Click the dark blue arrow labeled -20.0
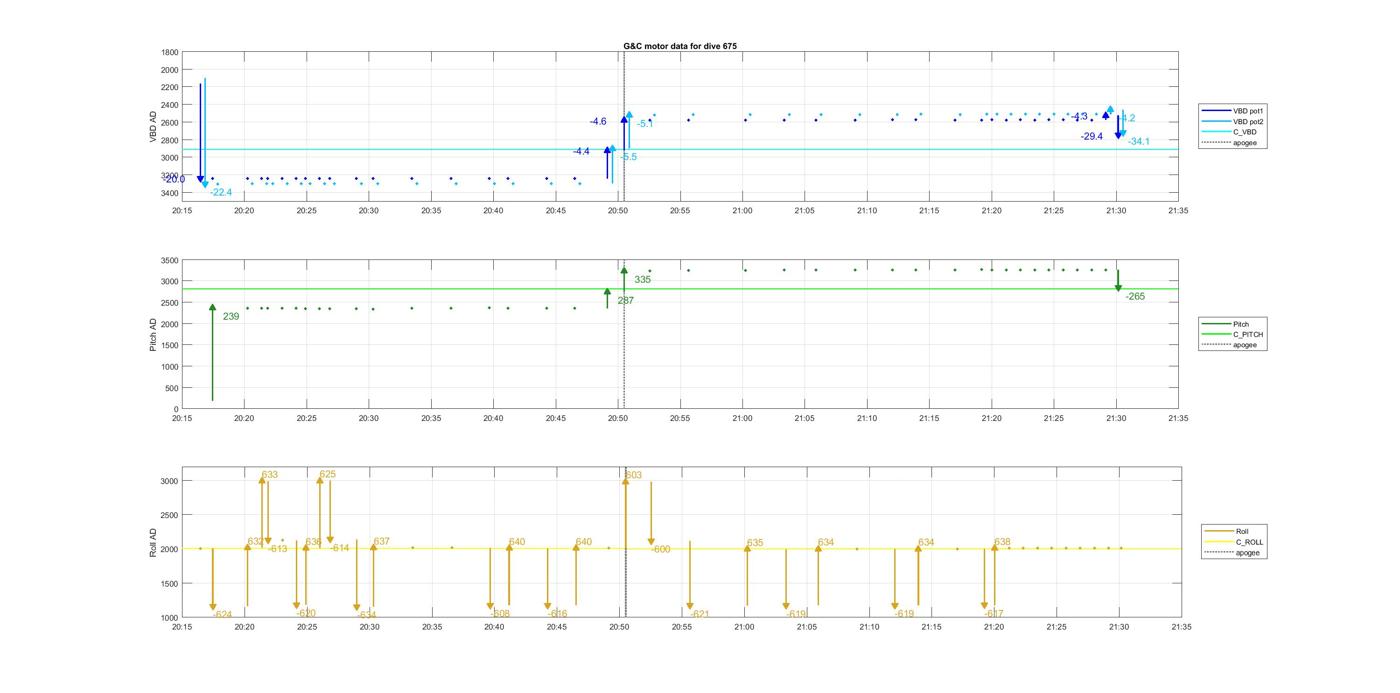 pyautogui.click(x=200, y=133)
